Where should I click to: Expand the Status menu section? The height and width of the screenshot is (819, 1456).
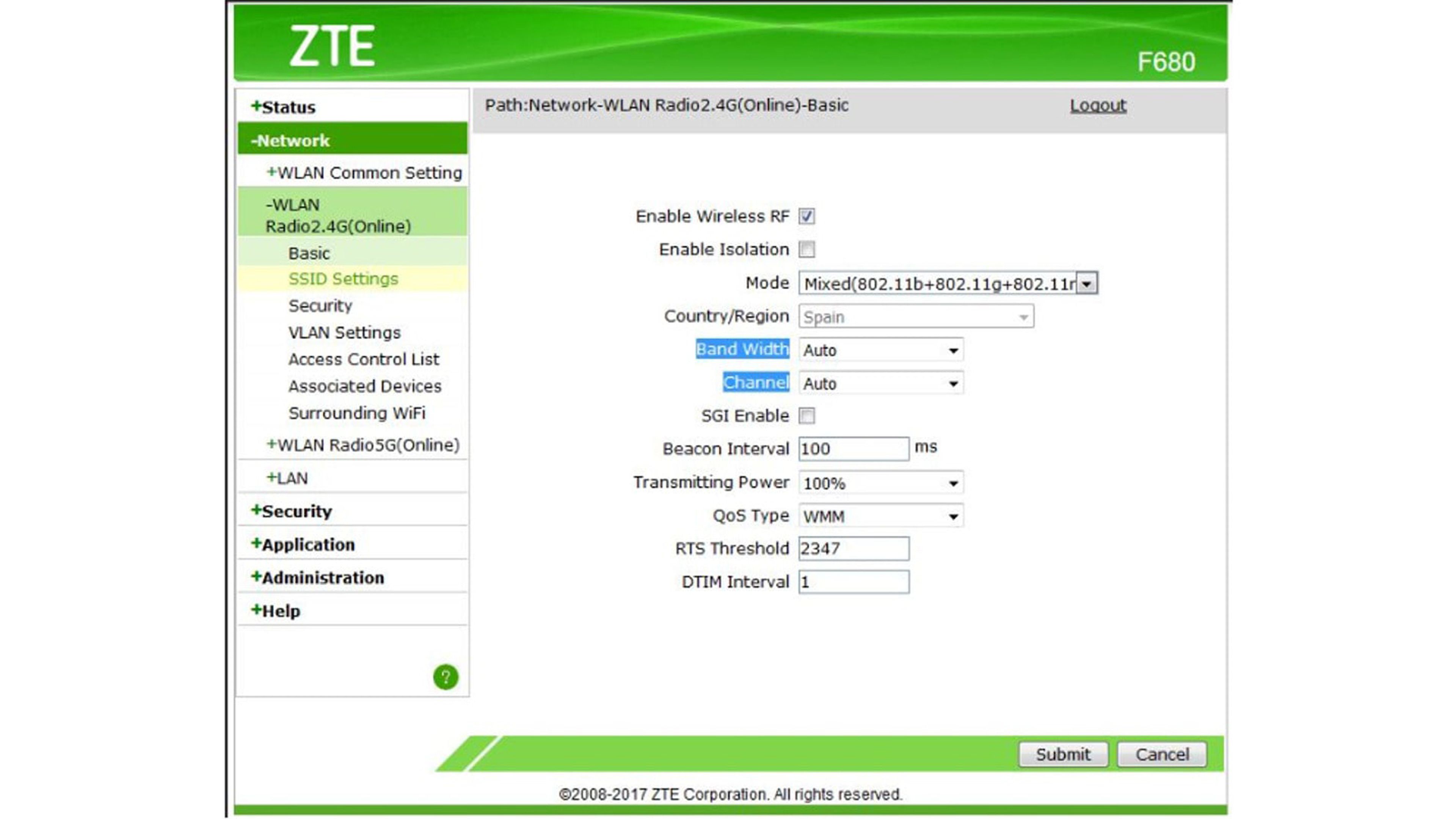[283, 107]
